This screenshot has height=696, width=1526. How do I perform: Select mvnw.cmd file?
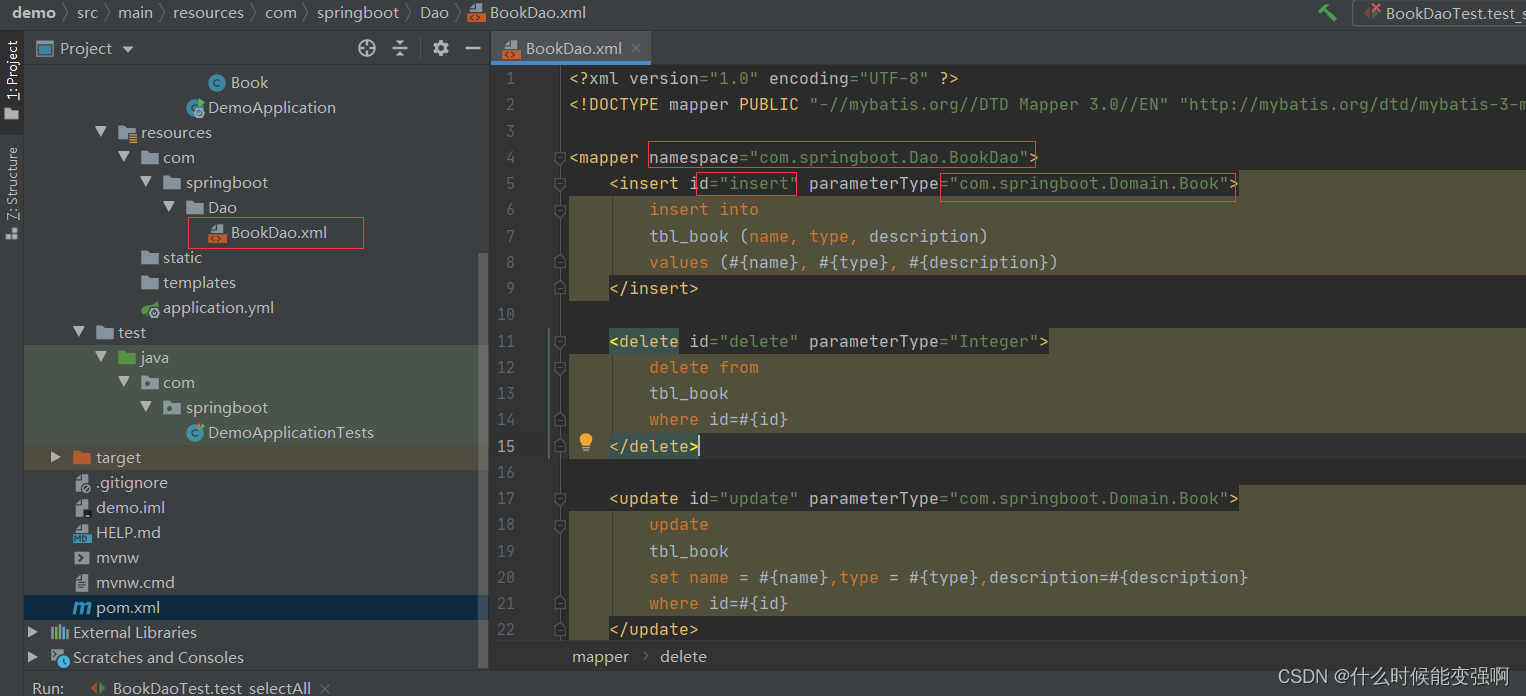(124, 582)
